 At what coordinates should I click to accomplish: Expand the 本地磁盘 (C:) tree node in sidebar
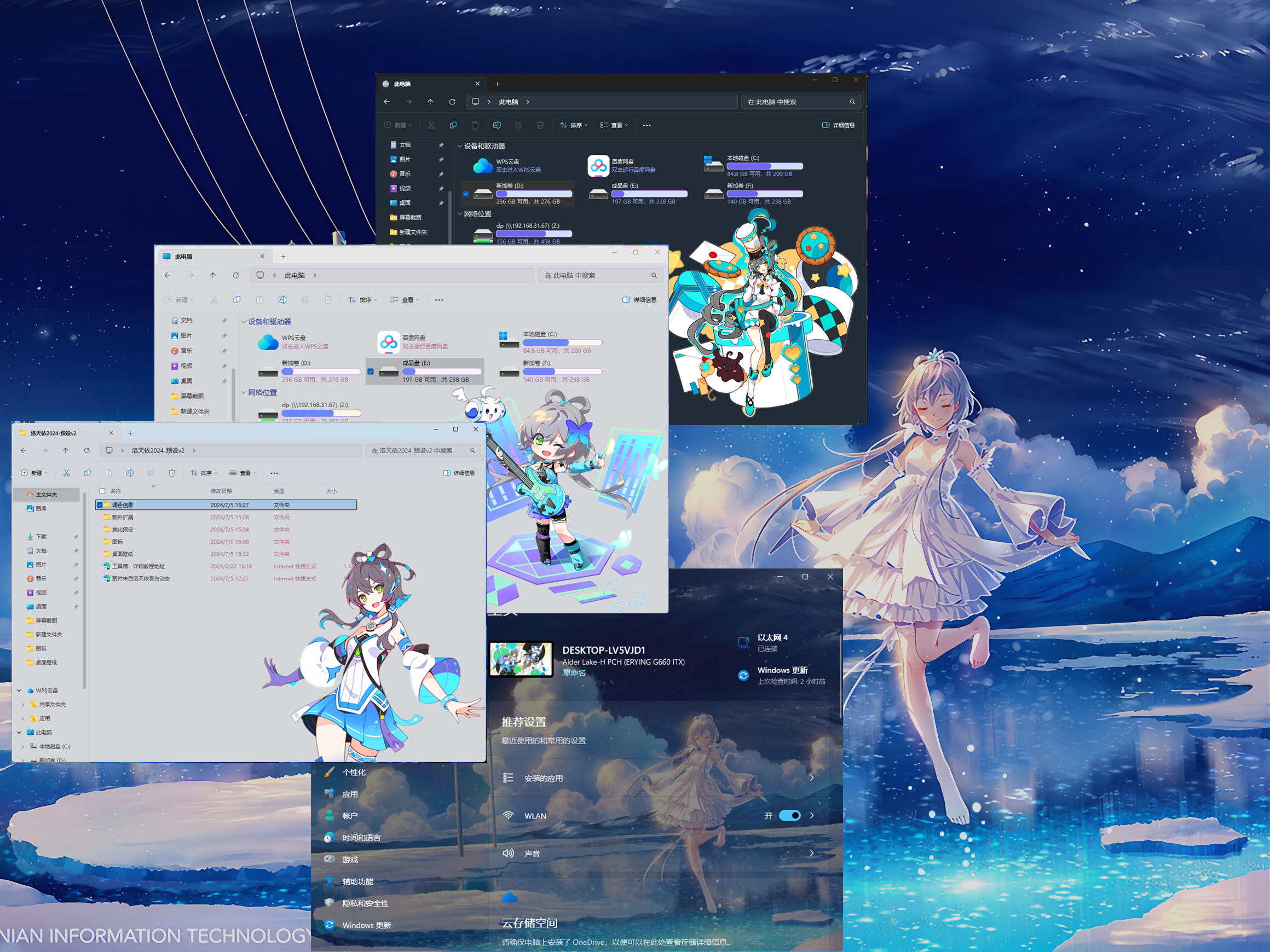pos(23,747)
